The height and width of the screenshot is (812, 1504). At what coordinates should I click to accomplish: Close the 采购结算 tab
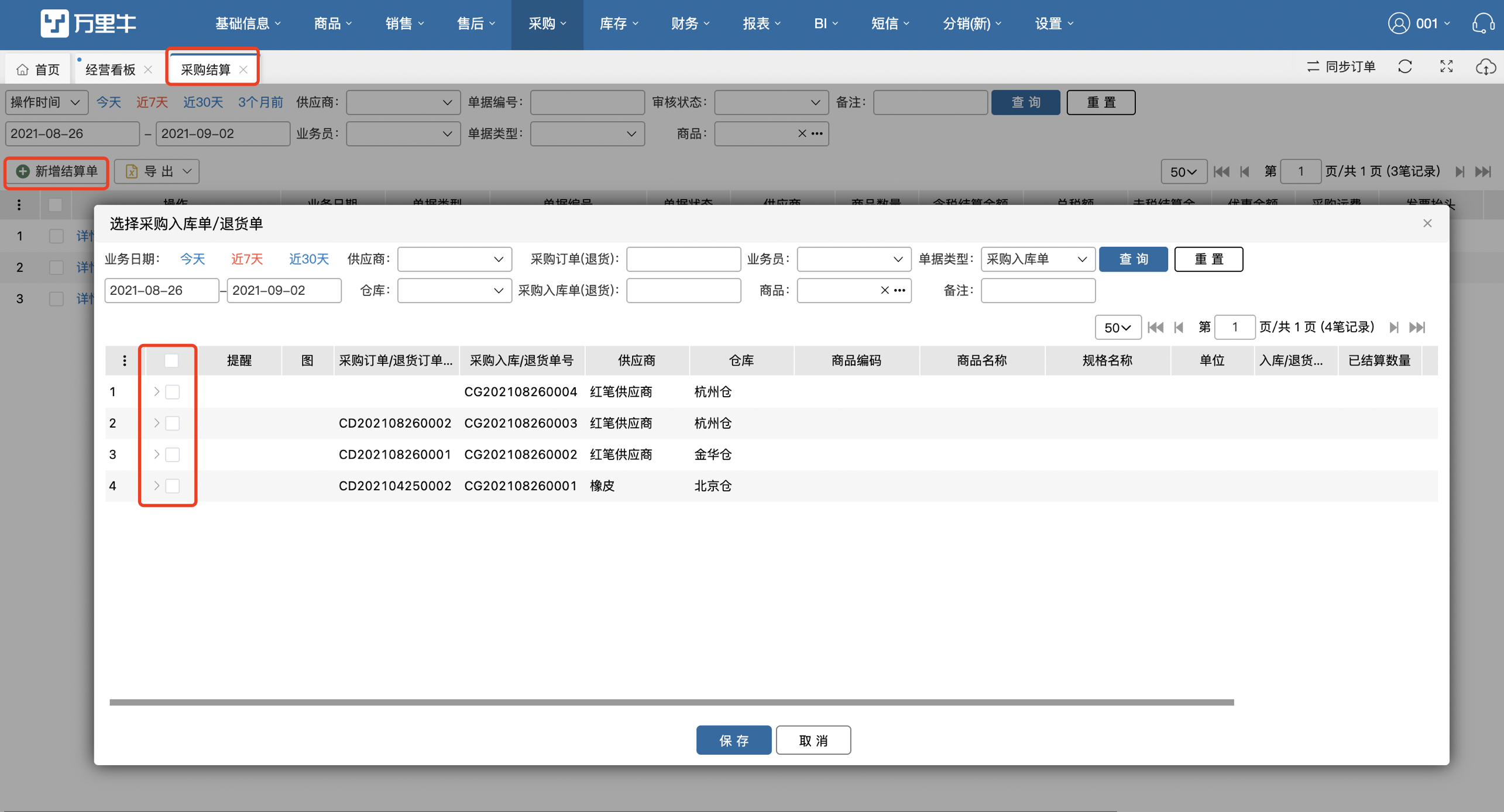tap(243, 70)
